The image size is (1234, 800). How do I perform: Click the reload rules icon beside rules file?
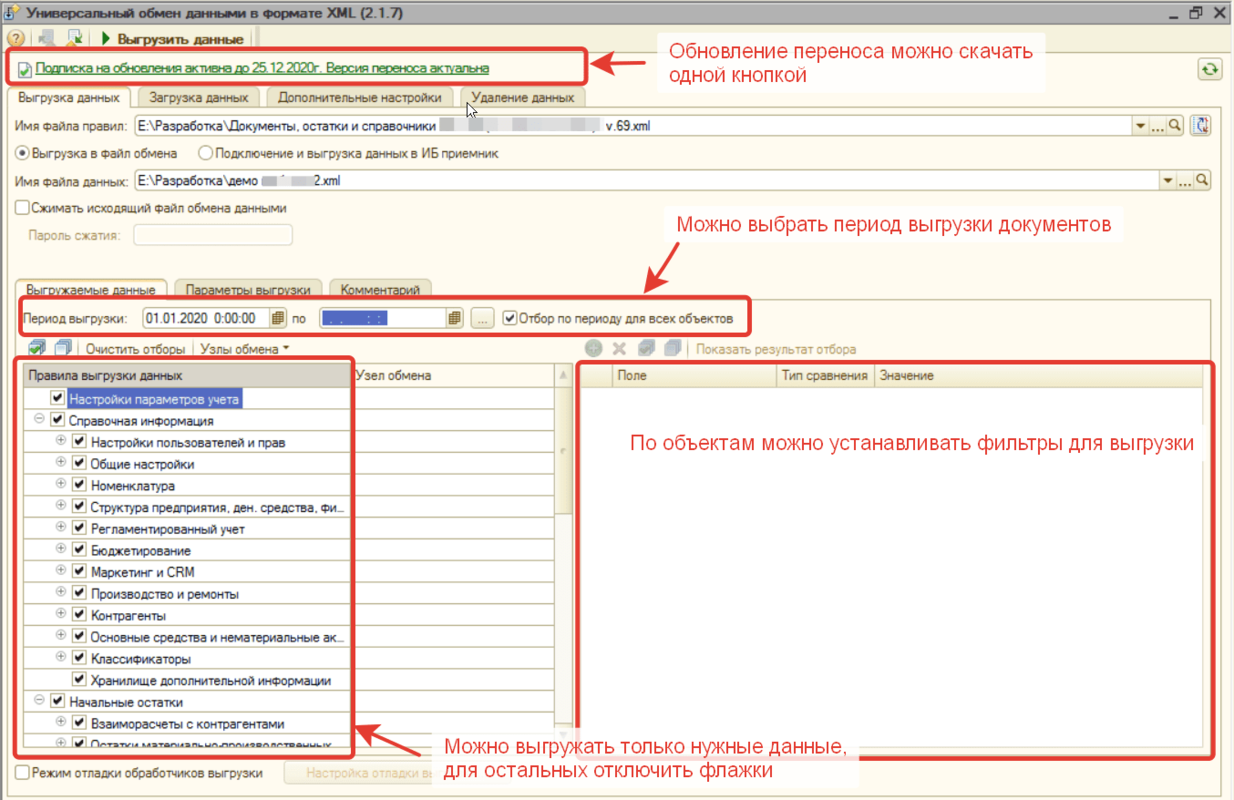1201,126
